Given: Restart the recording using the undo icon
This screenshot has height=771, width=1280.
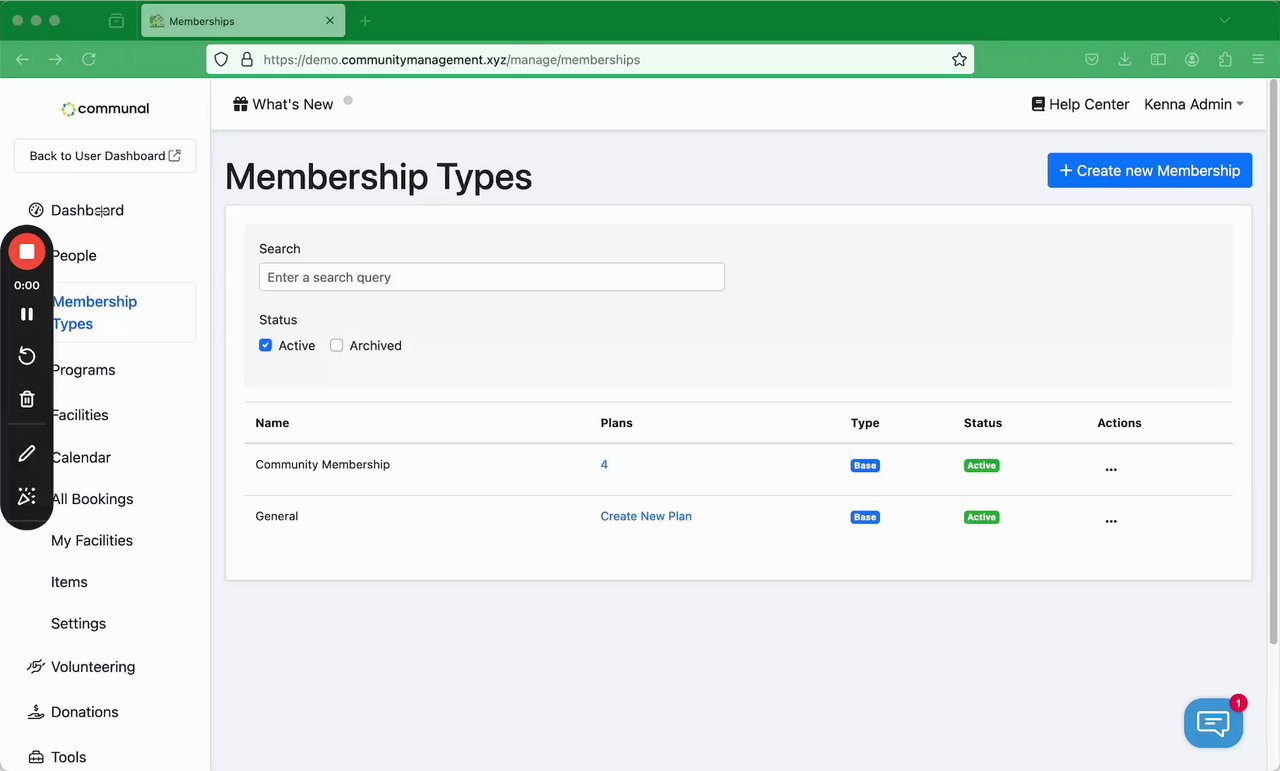Looking at the screenshot, I should pyautogui.click(x=27, y=356).
